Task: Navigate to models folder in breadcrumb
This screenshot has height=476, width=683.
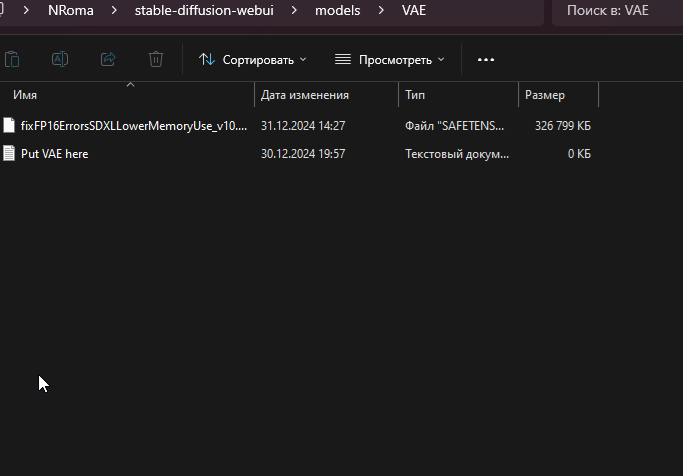Action: coord(338,10)
